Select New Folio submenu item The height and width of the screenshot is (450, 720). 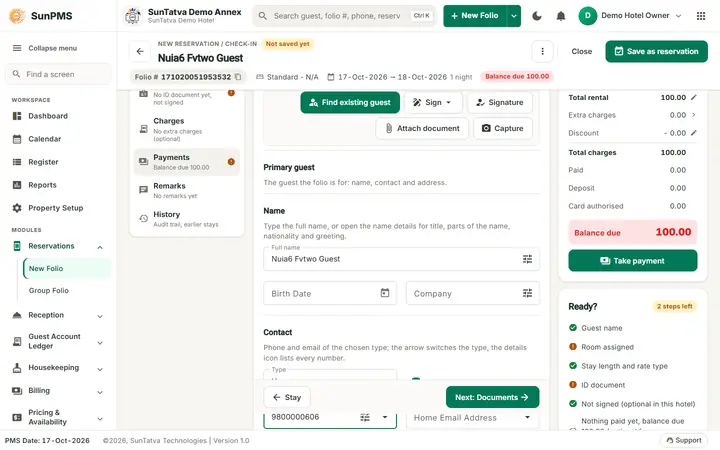point(67,269)
